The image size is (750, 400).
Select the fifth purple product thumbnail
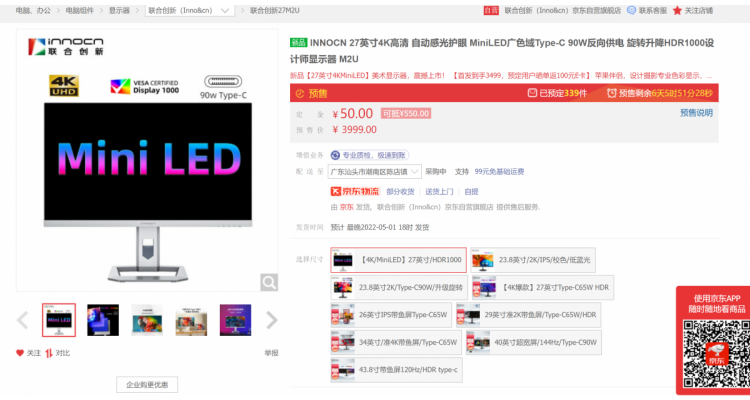point(235,320)
